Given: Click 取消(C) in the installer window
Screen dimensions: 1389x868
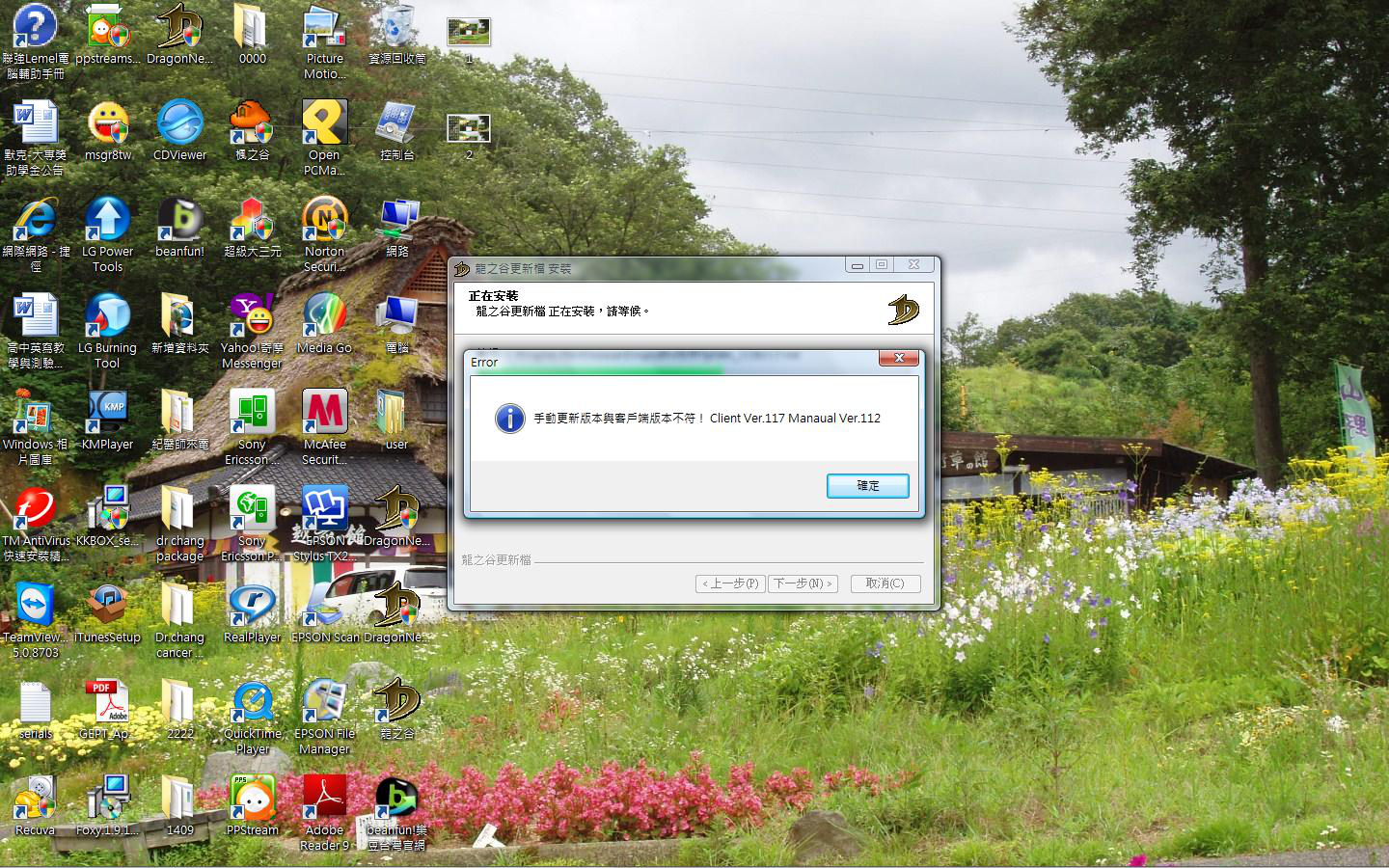Looking at the screenshot, I should 885,583.
